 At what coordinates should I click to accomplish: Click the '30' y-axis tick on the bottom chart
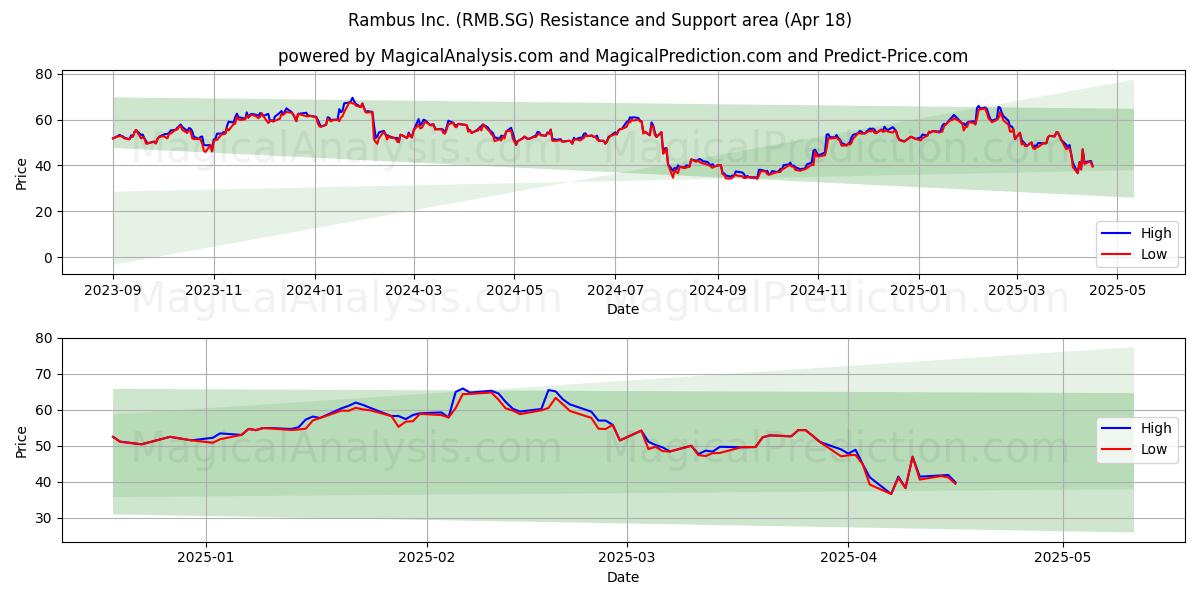[45, 518]
